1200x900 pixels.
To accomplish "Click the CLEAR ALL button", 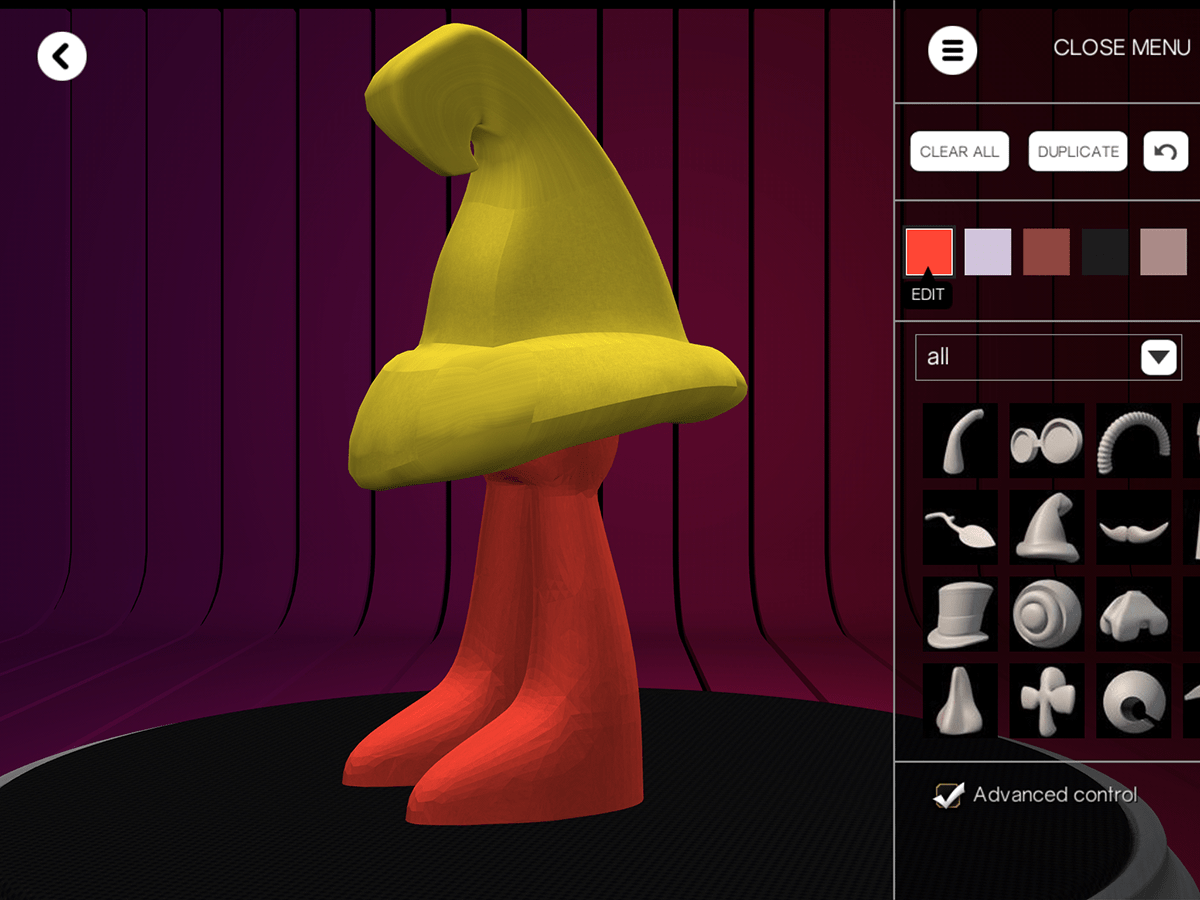I will tap(959, 152).
